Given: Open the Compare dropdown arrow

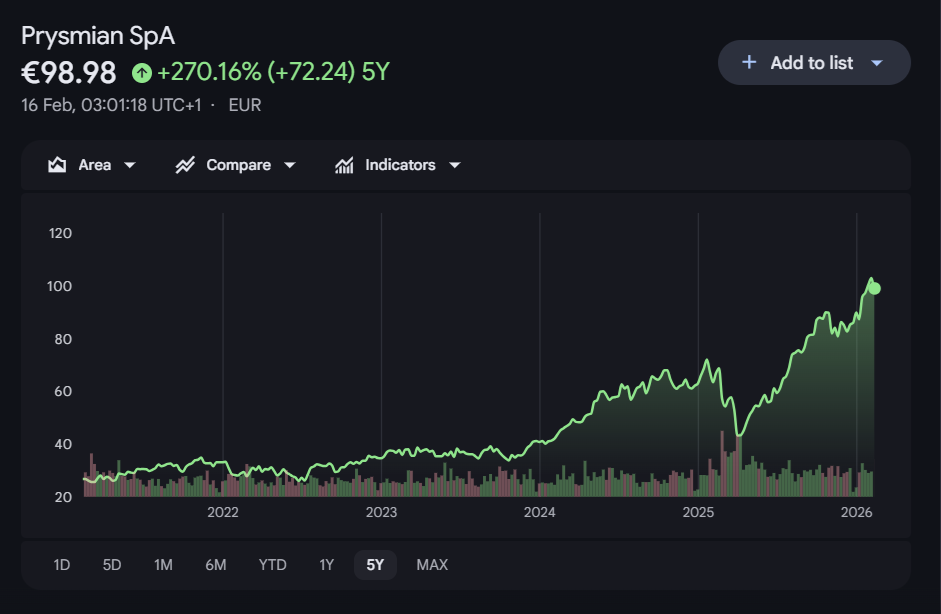Looking at the screenshot, I should pyautogui.click(x=290, y=165).
